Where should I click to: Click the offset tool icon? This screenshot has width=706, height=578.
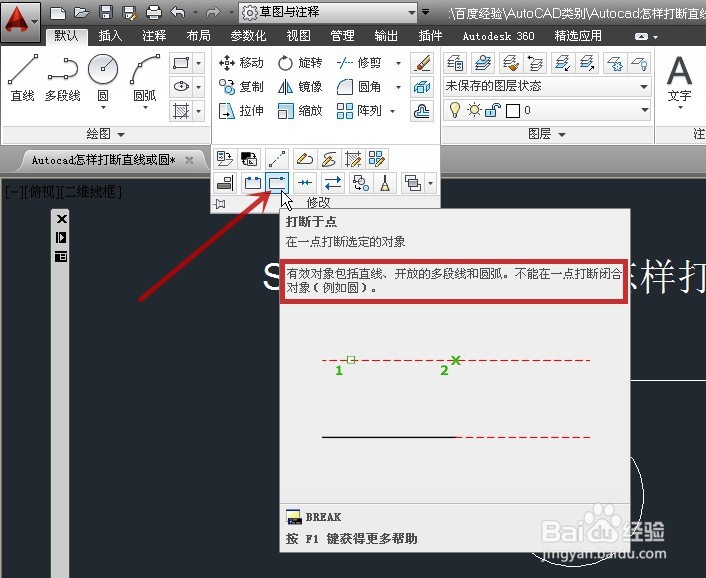point(422,111)
